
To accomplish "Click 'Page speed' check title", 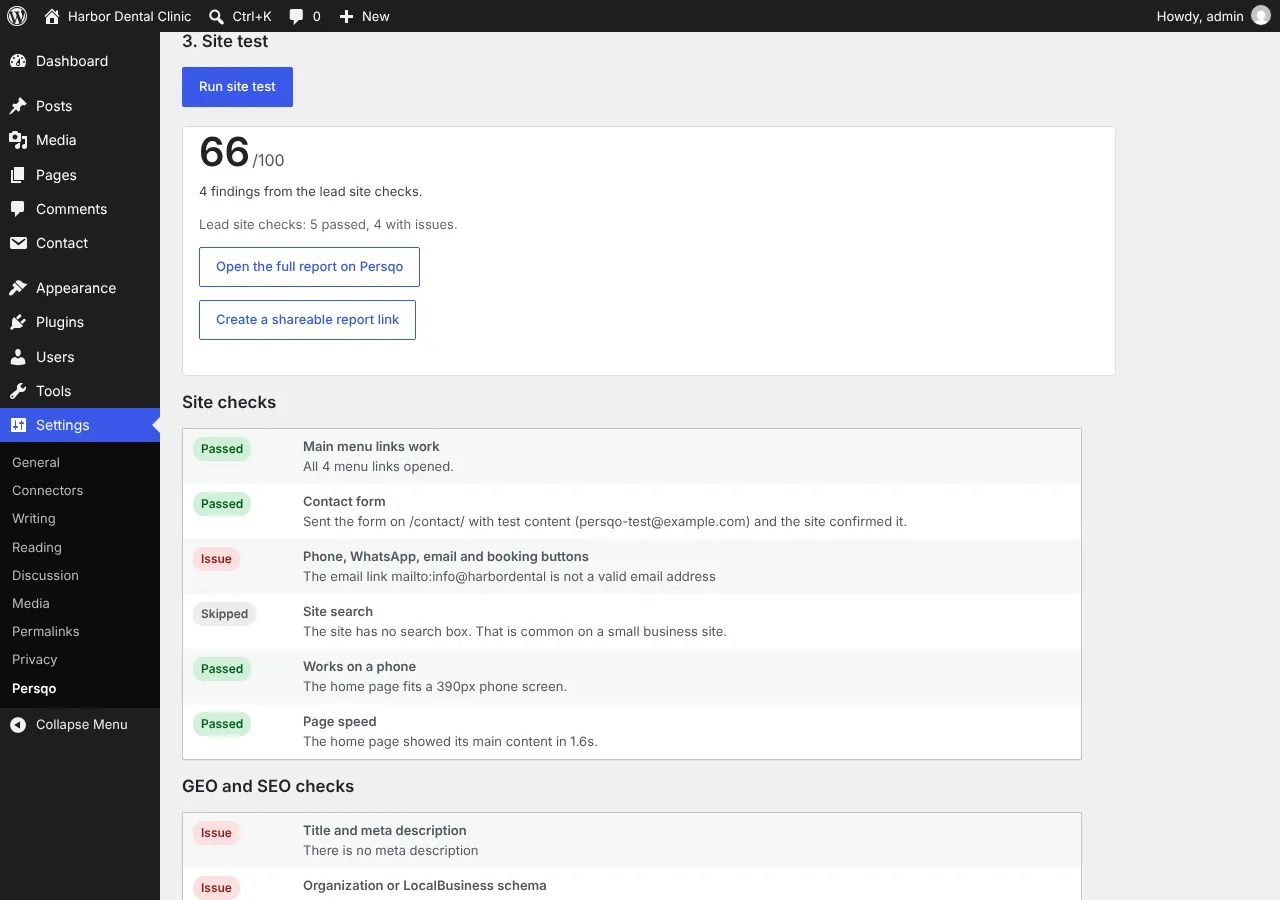I will click(340, 721).
